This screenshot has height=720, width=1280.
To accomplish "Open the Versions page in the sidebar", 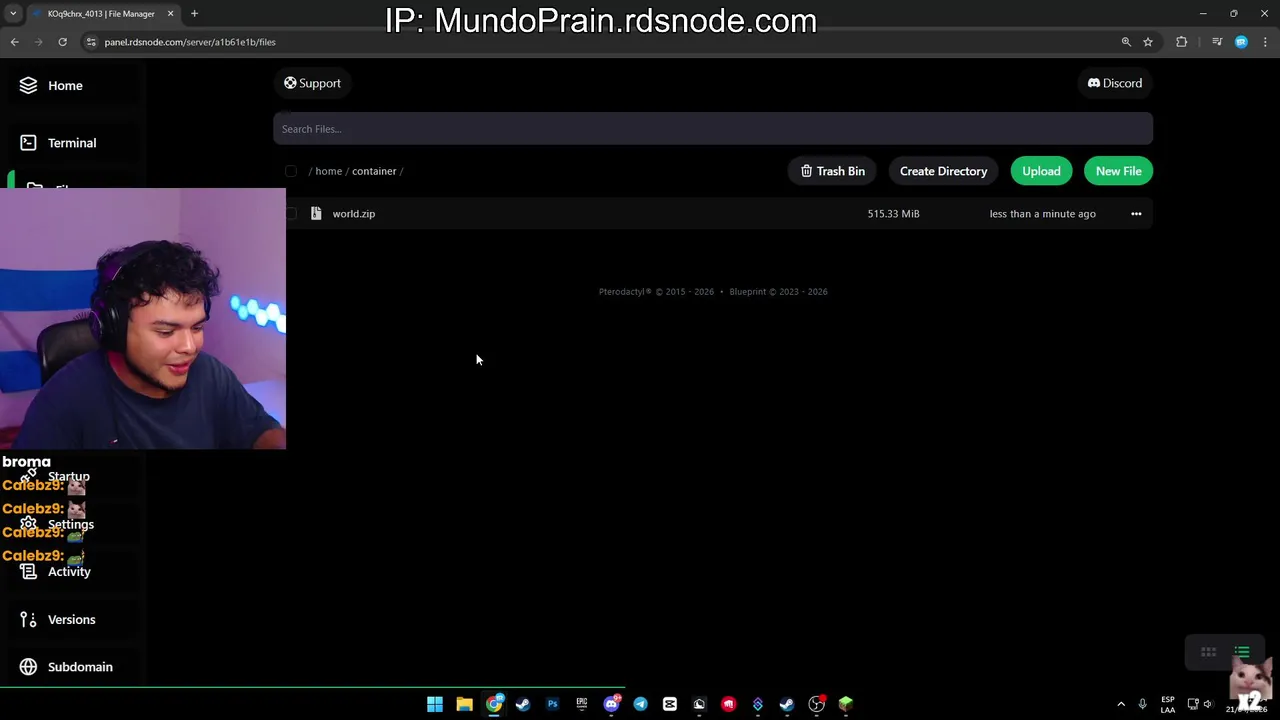I will coord(72,620).
